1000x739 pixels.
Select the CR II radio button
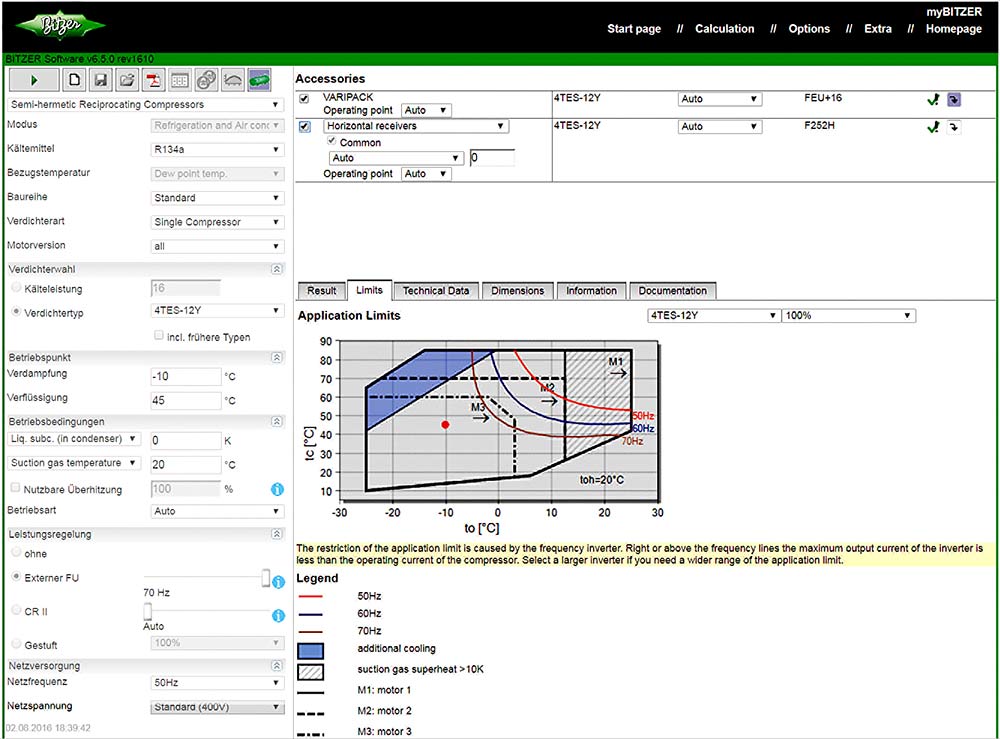click(17, 610)
